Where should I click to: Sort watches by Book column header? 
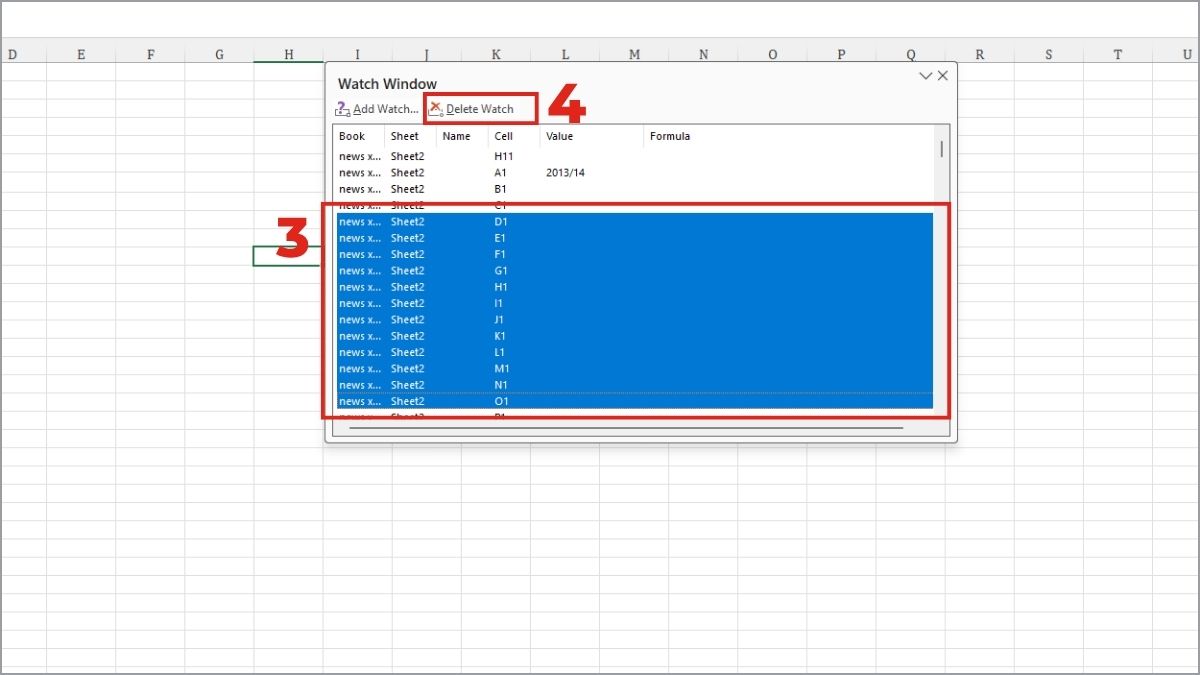(x=359, y=136)
